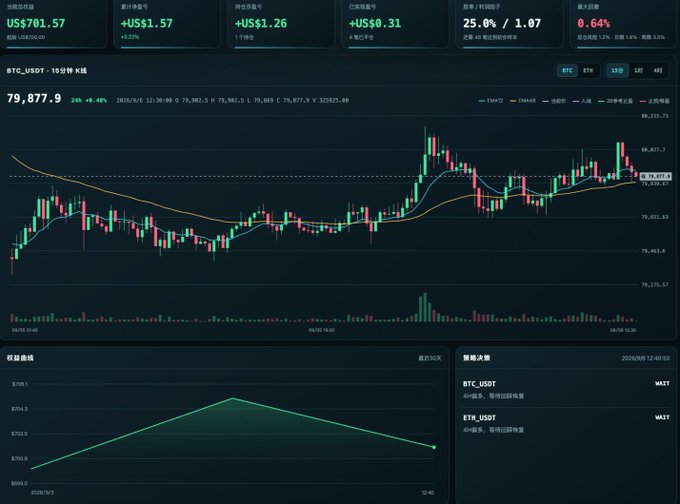Toggle the red stop-loss/take-profit legend entry (last)
Viewport: 680px width, 504px height.
654,101
